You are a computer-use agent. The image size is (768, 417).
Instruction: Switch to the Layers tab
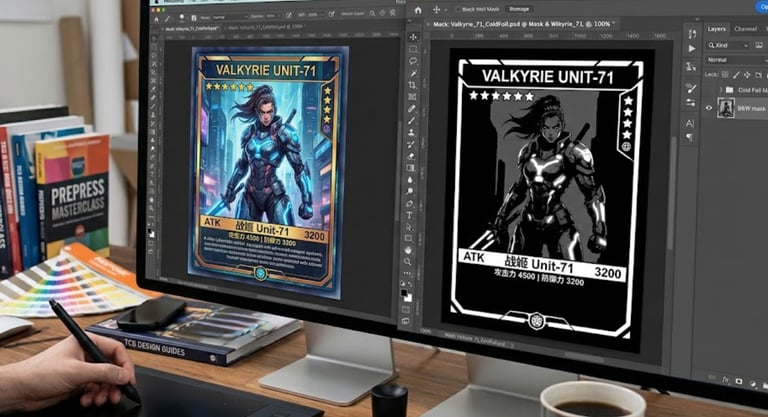click(717, 29)
